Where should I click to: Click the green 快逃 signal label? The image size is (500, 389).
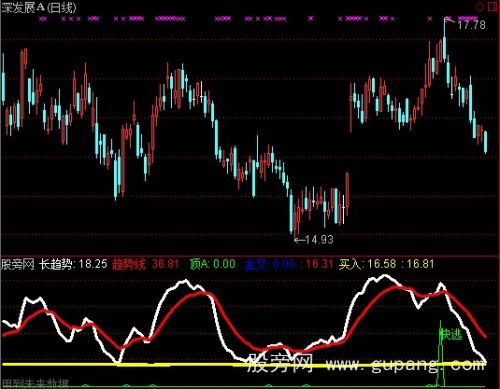(451, 334)
